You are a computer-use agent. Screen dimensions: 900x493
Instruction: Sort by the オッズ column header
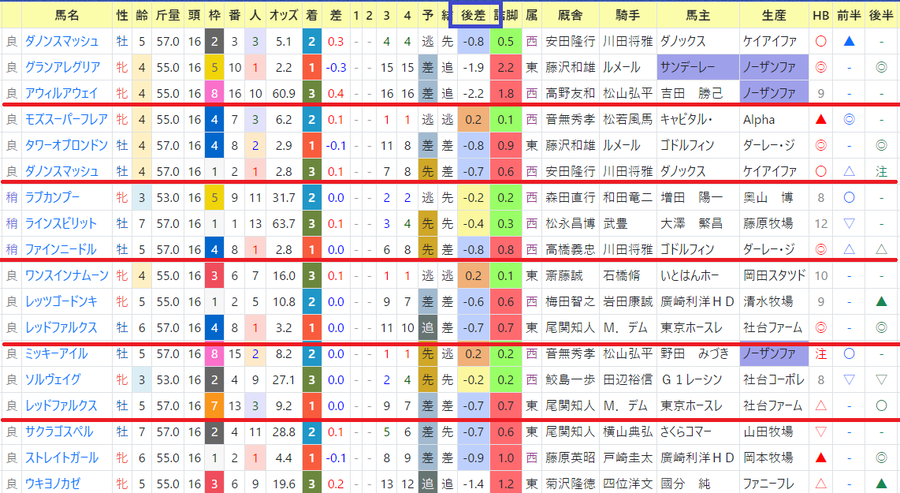(x=284, y=15)
